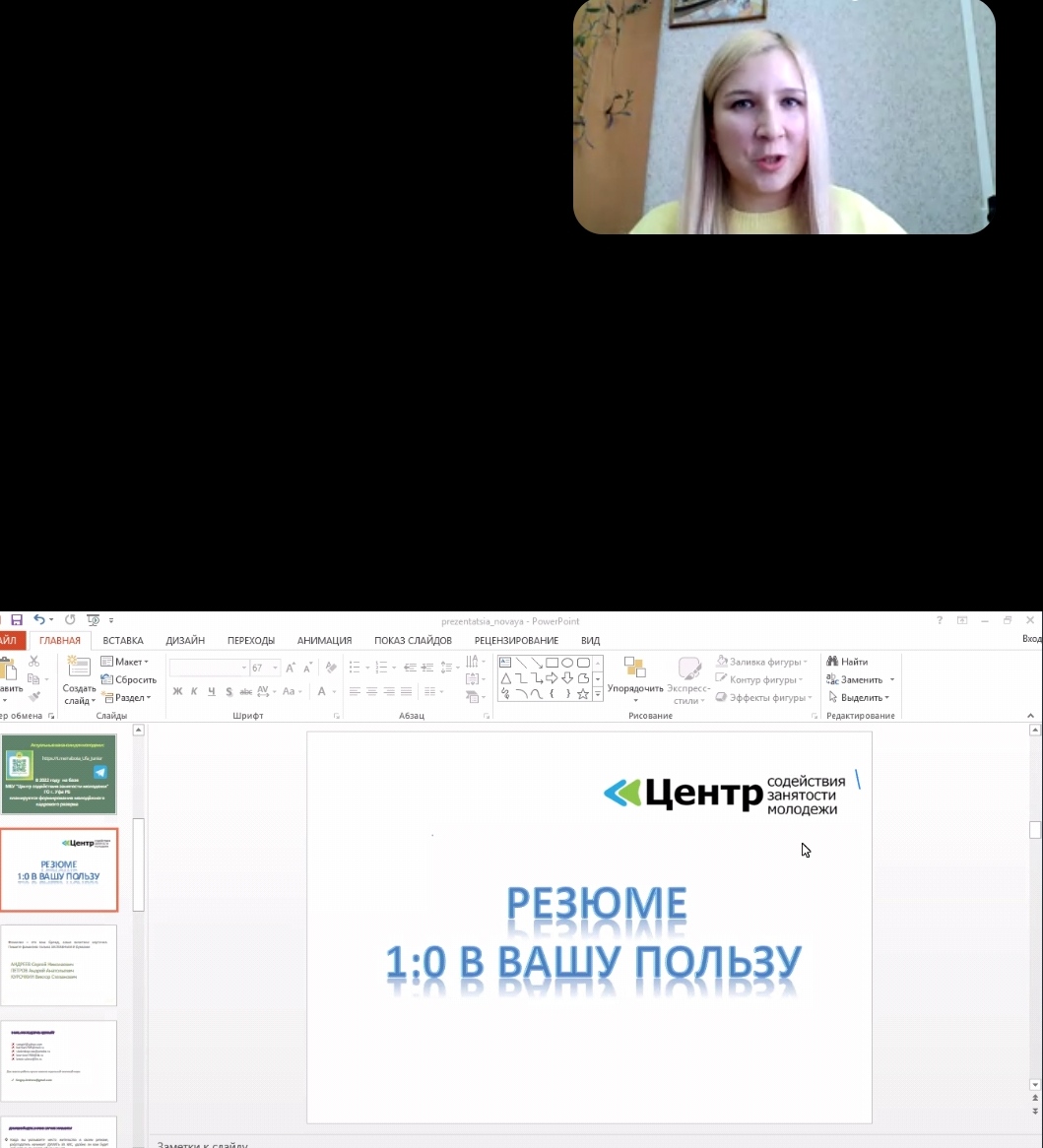Click the Find (Найти) binoculars icon
This screenshot has width=1043, height=1148.
click(832, 662)
